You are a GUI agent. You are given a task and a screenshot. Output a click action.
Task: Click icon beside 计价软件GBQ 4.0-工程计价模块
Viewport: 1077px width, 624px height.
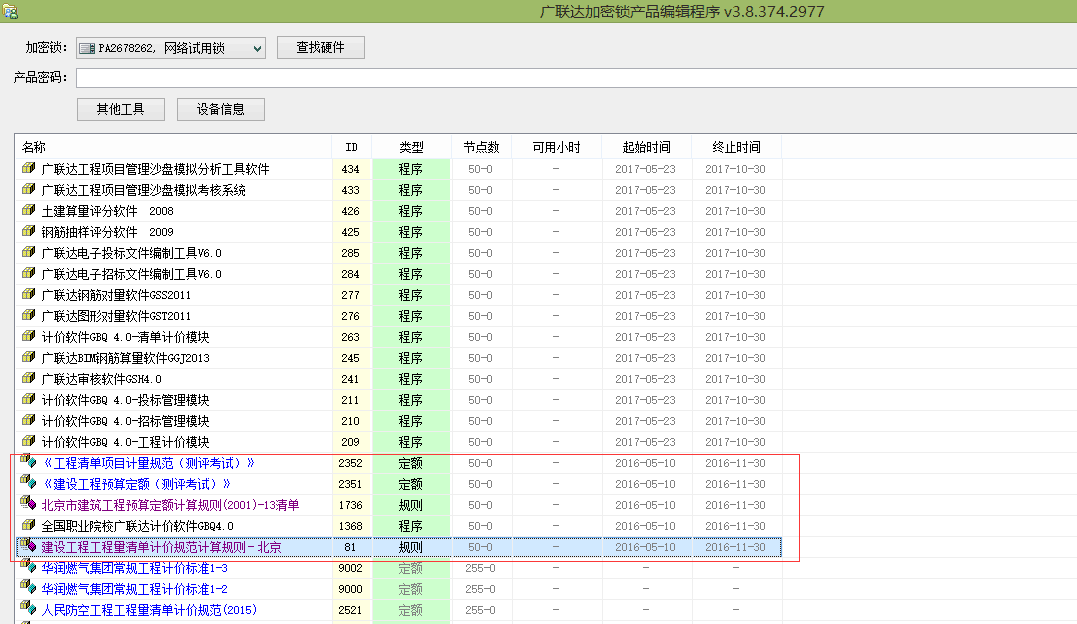point(28,441)
